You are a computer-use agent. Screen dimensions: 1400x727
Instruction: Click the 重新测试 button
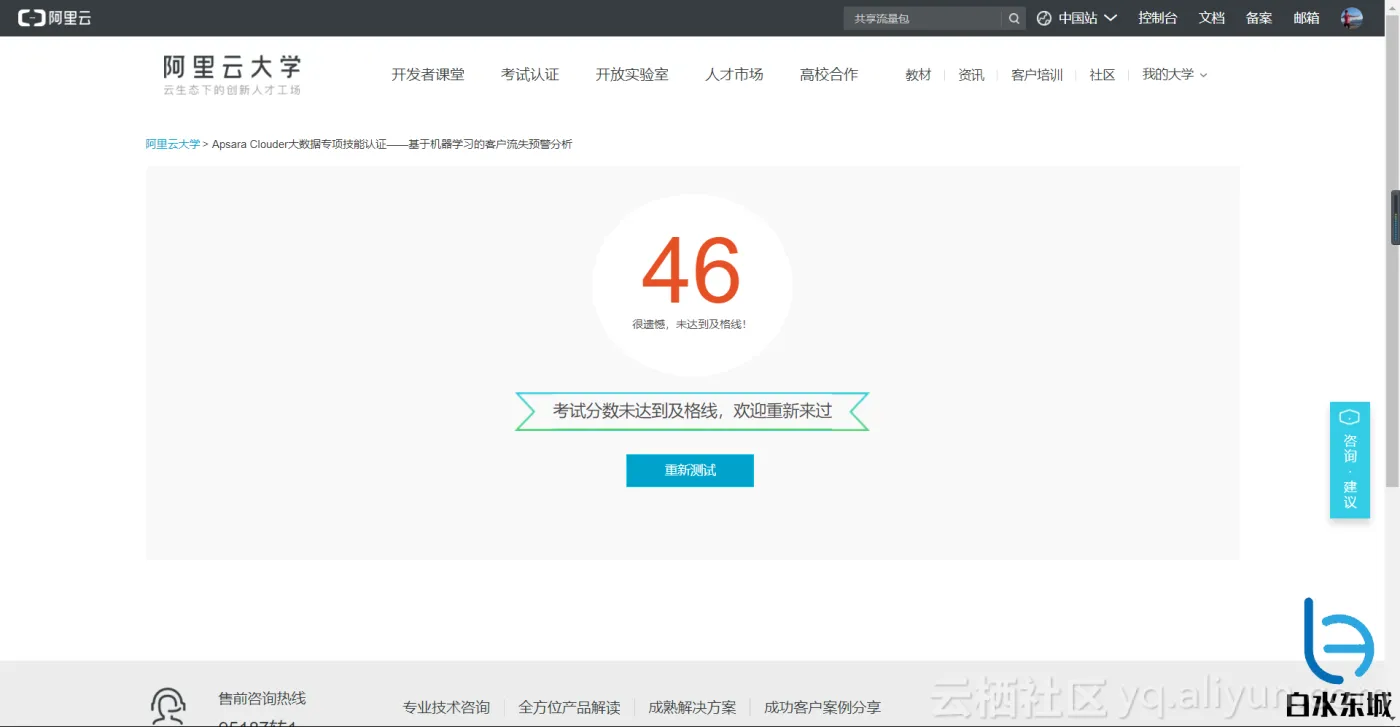coord(690,470)
